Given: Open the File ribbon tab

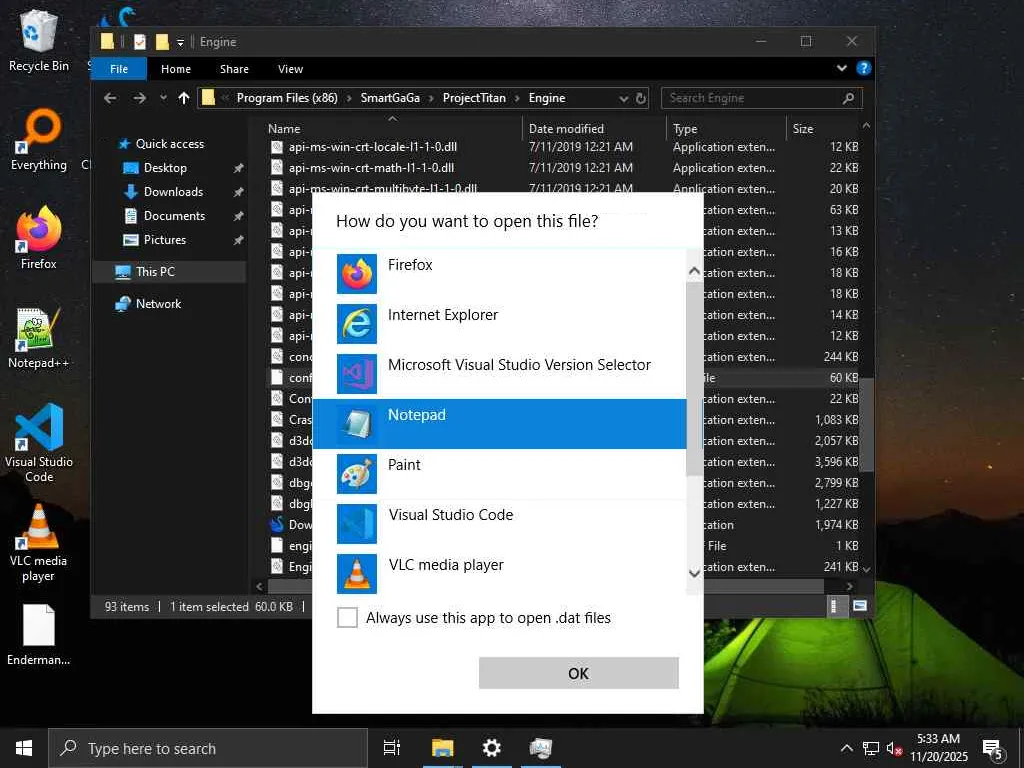Looking at the screenshot, I should point(119,69).
